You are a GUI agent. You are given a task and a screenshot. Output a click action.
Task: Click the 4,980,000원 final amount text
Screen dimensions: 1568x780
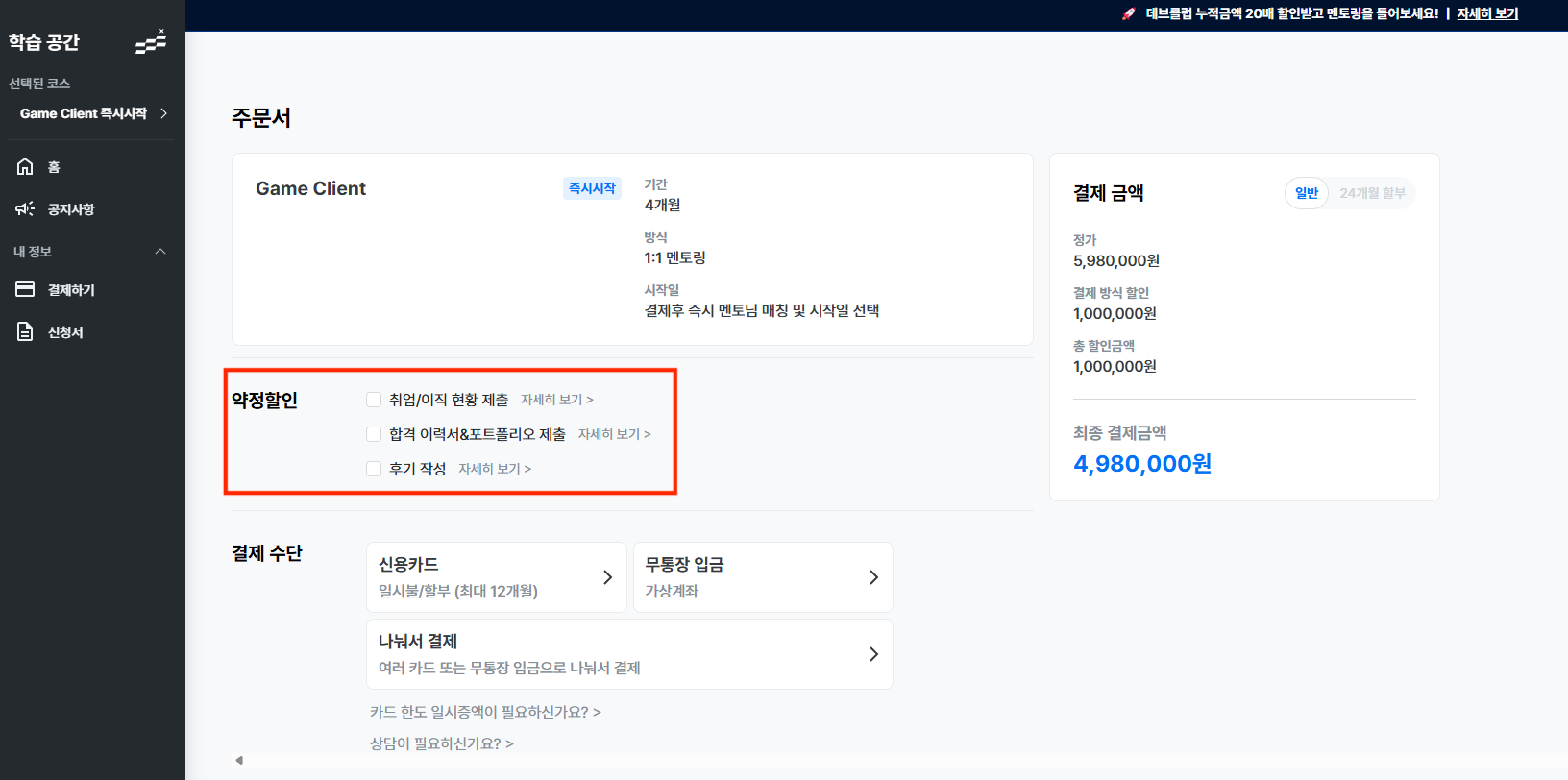pyautogui.click(x=1142, y=464)
